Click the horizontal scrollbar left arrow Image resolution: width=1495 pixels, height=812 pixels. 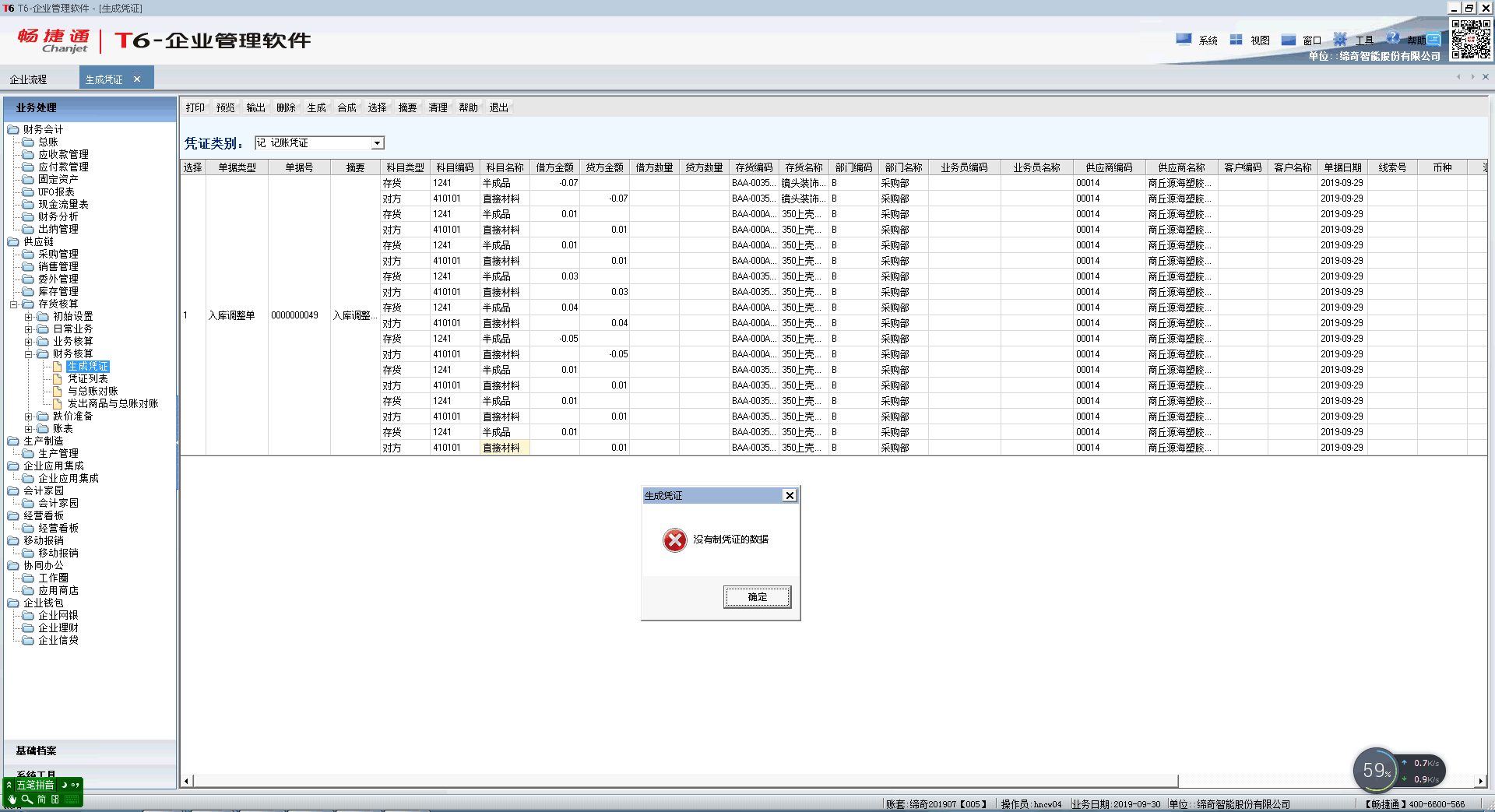coord(187,781)
